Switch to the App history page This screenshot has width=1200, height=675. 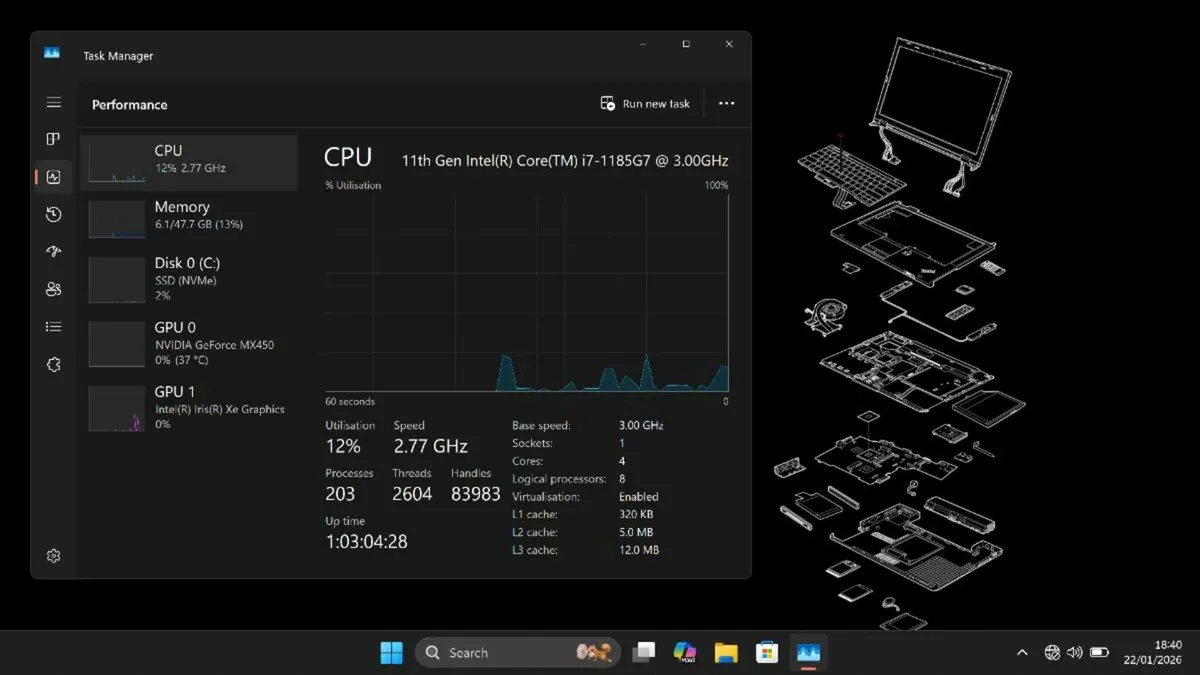tap(53, 214)
